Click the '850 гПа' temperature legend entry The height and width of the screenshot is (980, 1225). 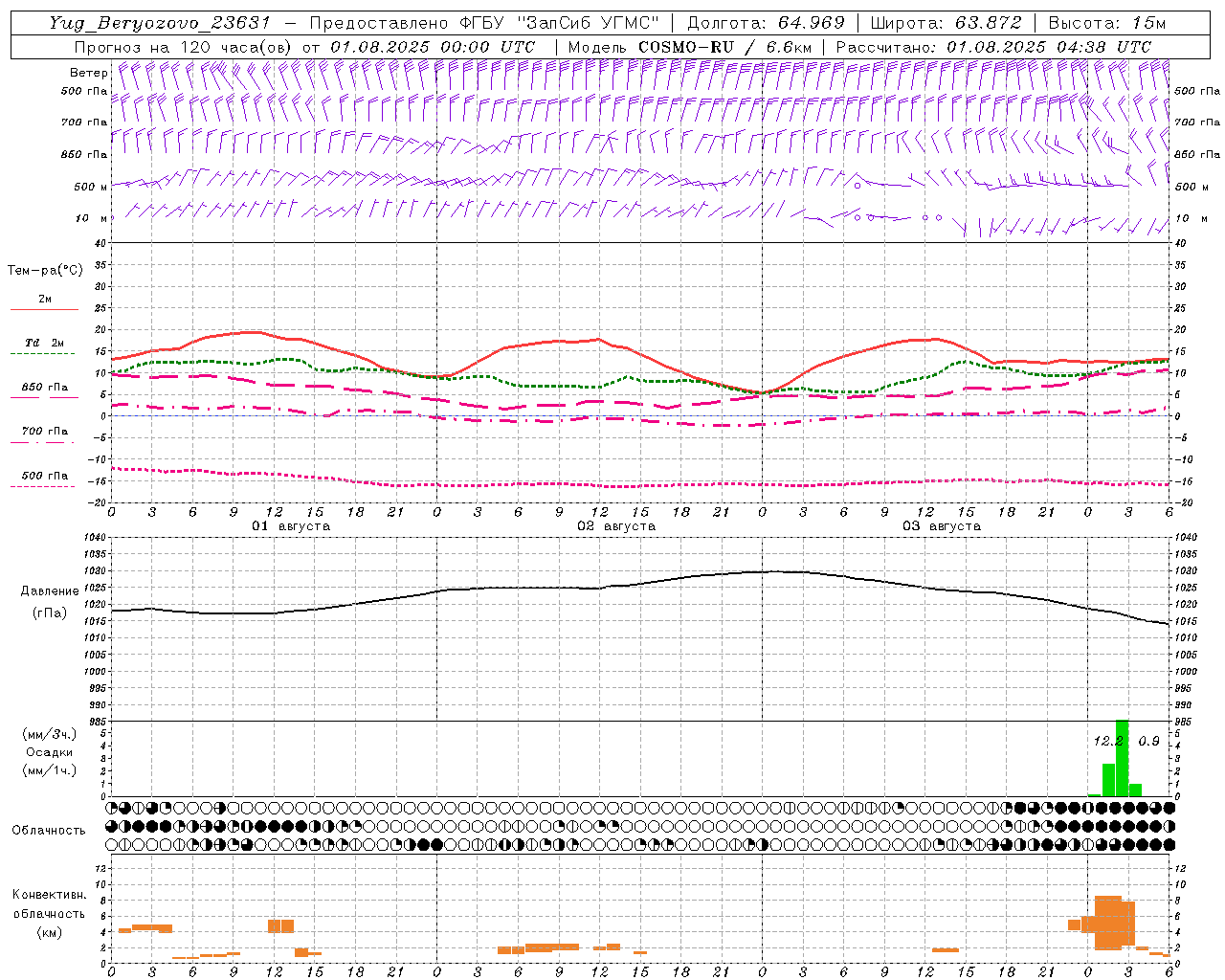tap(44, 388)
